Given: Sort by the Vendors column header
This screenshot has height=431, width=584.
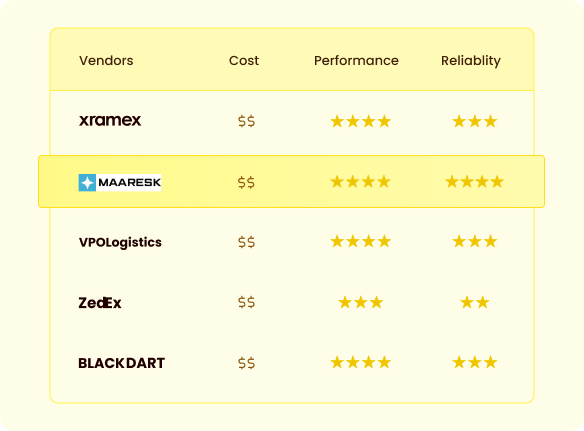Looking at the screenshot, I should coord(106,60).
